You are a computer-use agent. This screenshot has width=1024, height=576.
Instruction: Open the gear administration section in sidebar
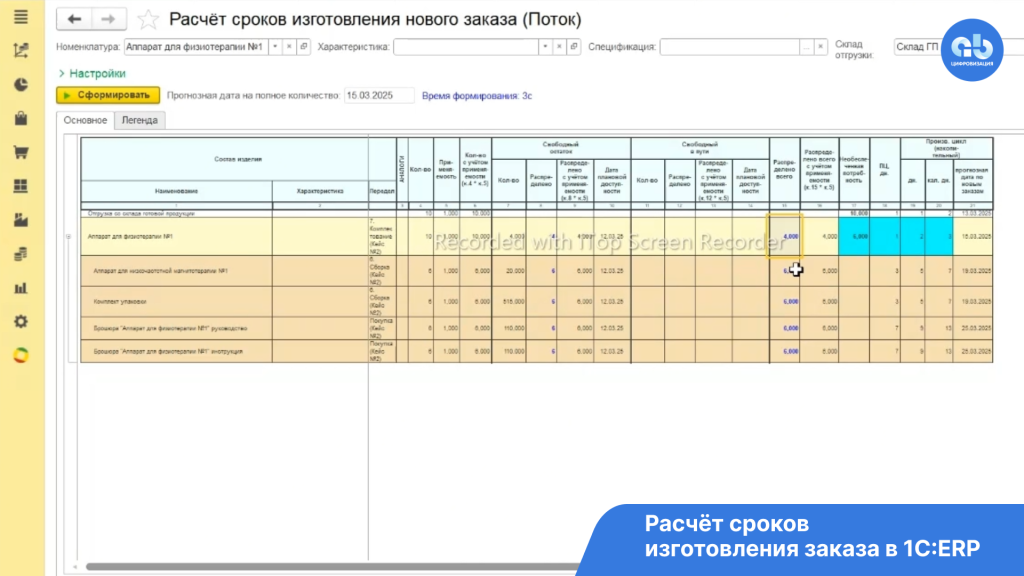click(21, 322)
